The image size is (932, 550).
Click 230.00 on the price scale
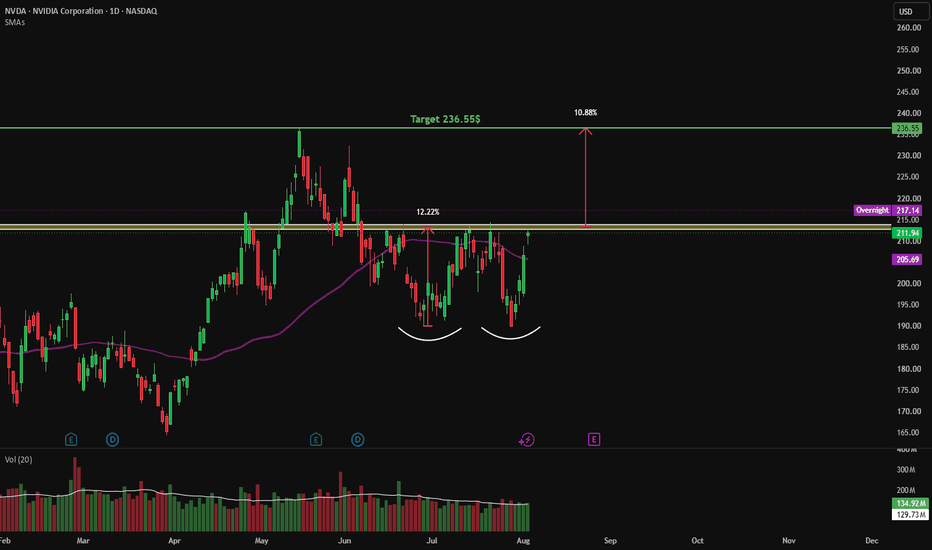(908, 156)
